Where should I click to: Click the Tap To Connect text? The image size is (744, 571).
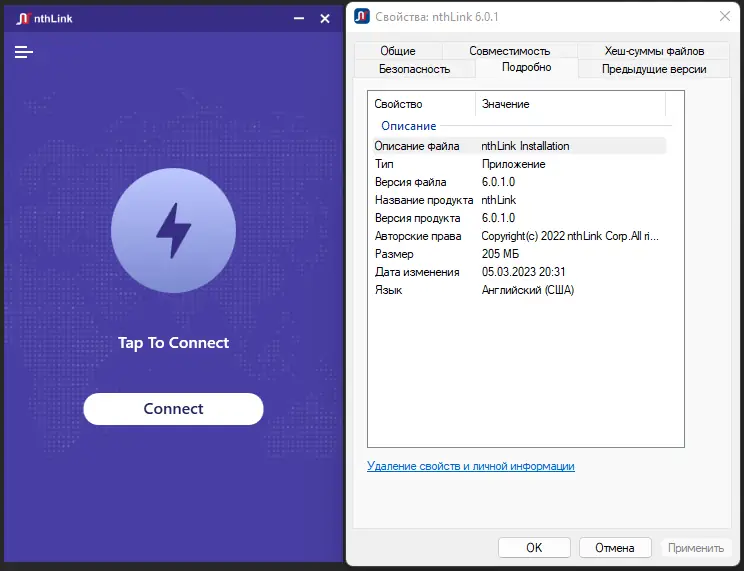(x=173, y=343)
